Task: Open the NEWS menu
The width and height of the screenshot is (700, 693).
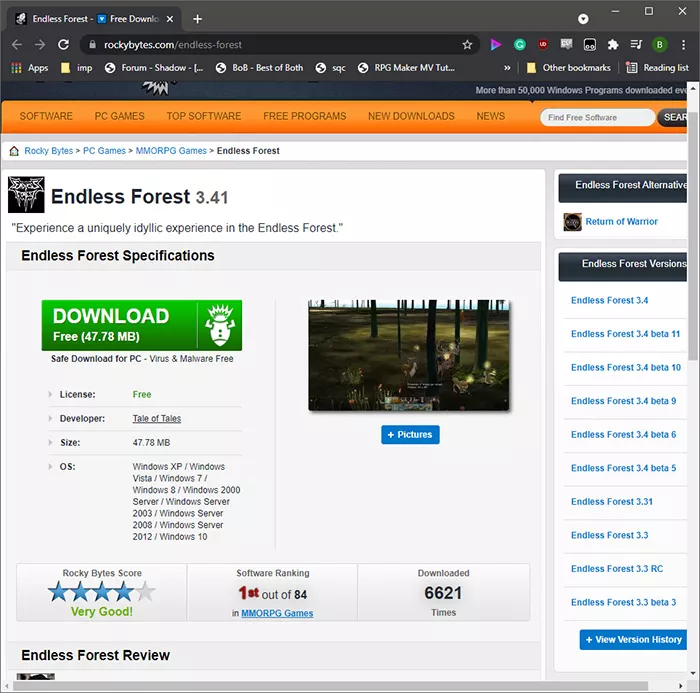Action: [x=491, y=116]
